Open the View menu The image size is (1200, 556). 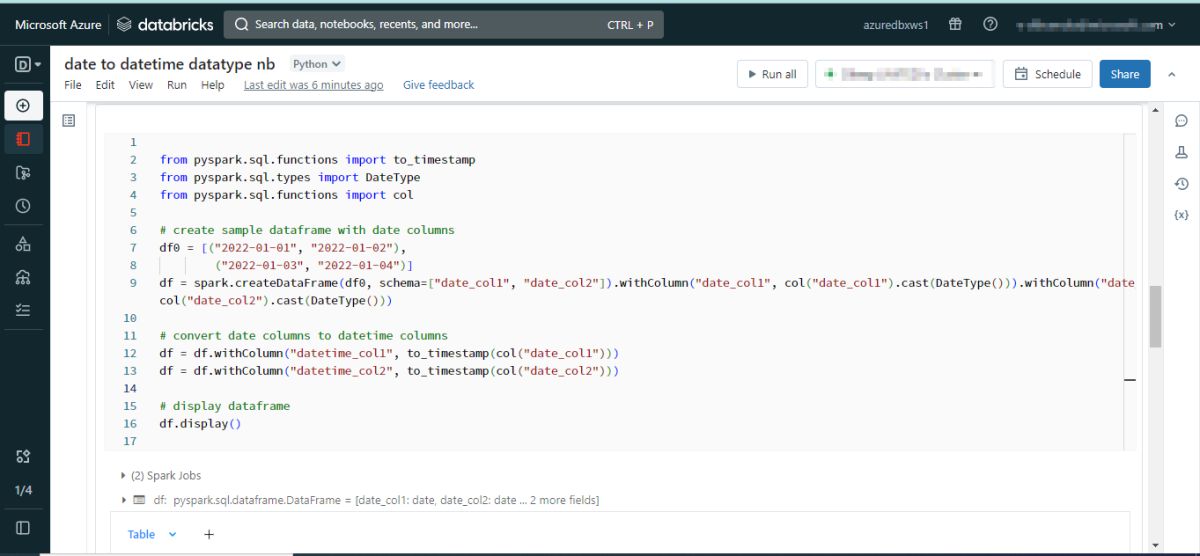click(x=141, y=85)
